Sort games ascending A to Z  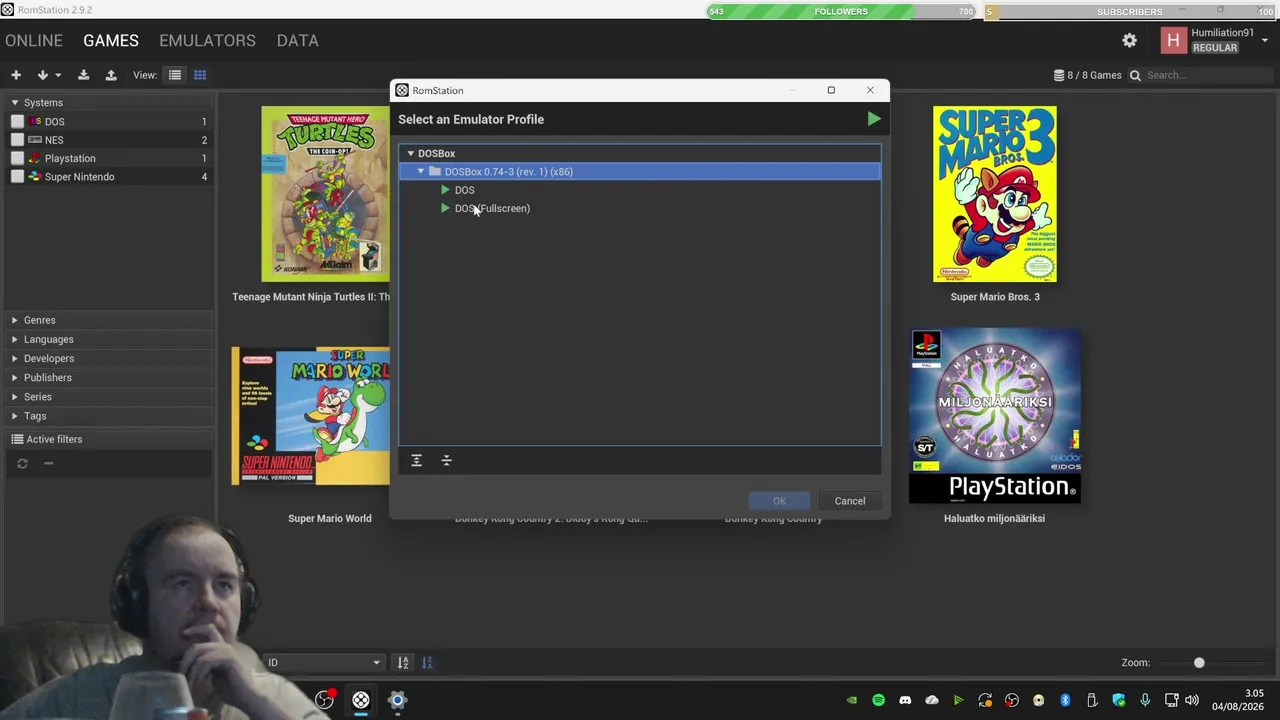click(x=403, y=662)
